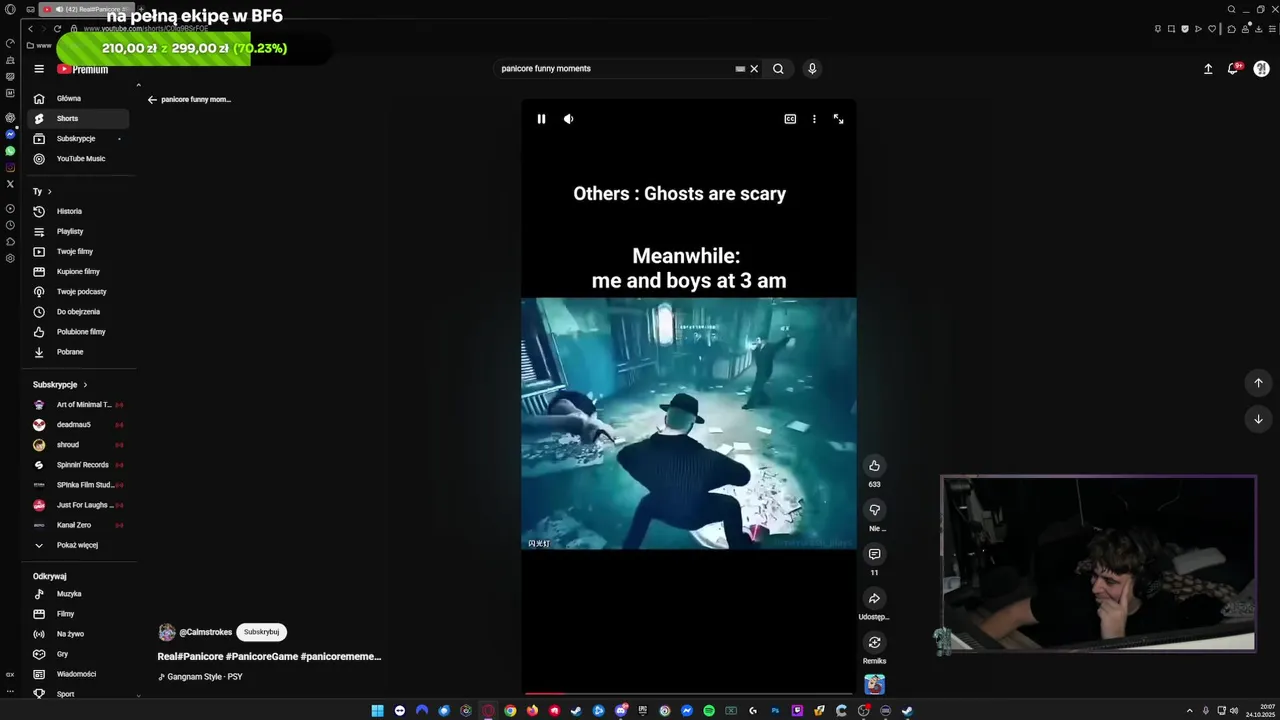Go back via the panicore funny mom... arrow

(152, 99)
